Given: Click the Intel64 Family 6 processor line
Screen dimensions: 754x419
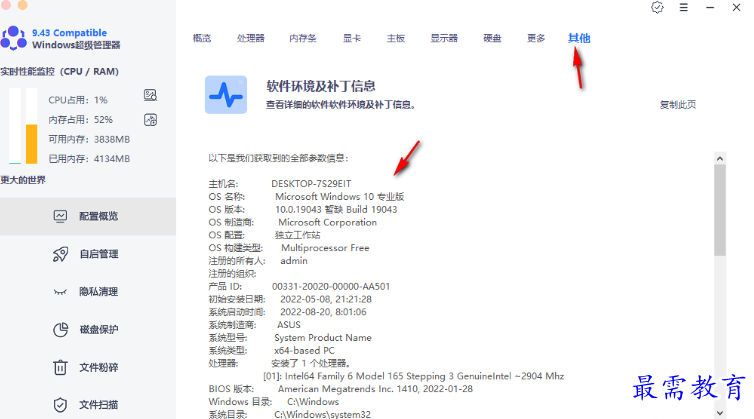Looking at the screenshot, I should coord(414,376).
